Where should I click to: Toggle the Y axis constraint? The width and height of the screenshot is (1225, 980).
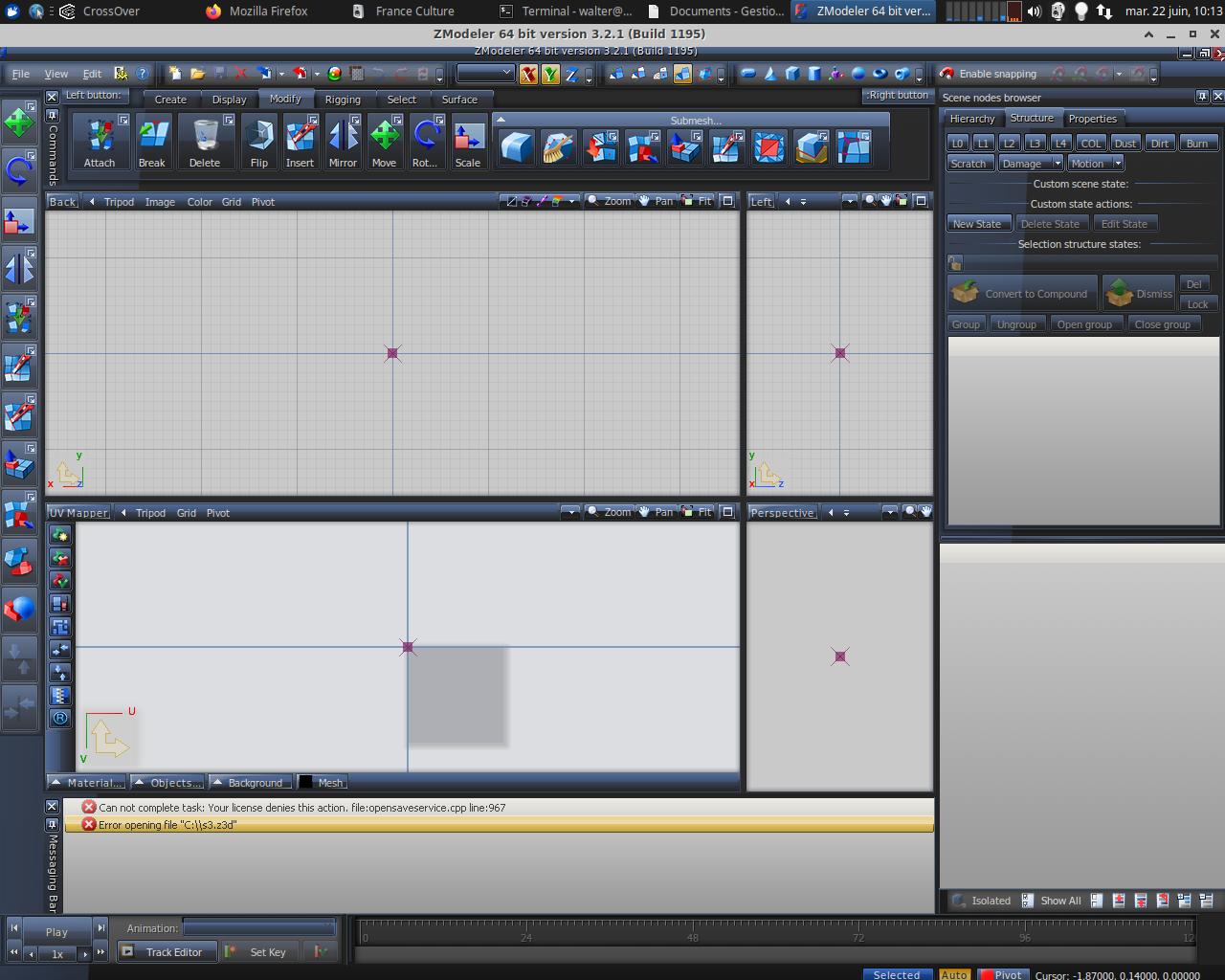coord(550,74)
